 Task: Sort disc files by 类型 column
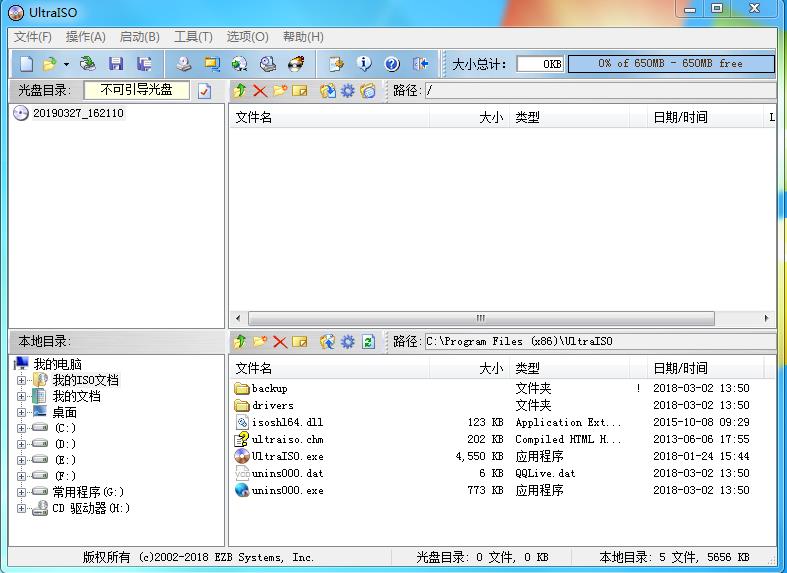tap(569, 117)
